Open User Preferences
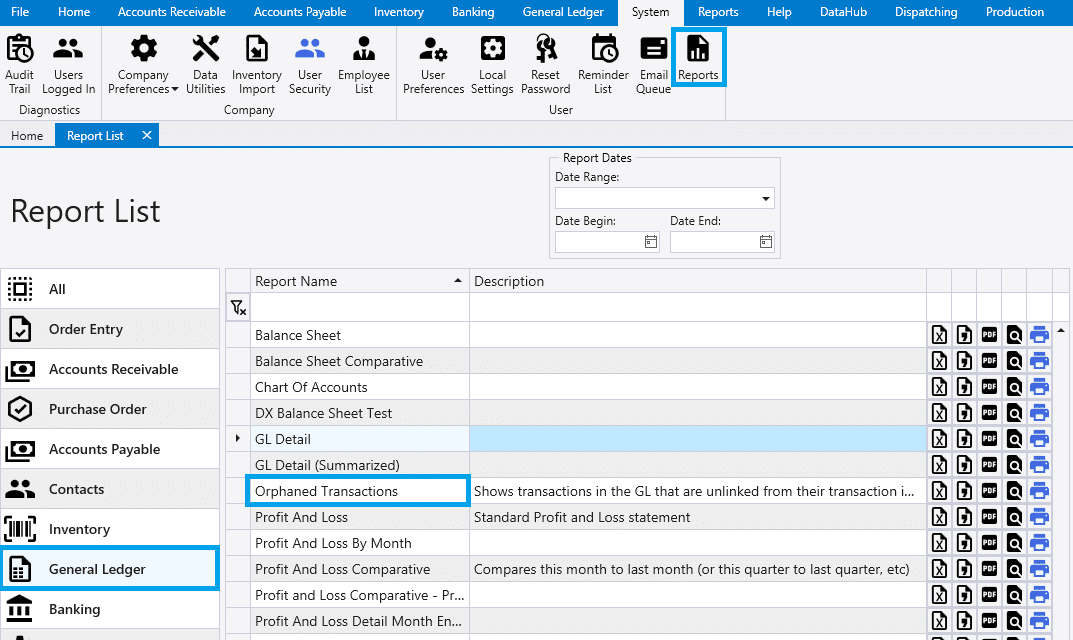 click(433, 65)
